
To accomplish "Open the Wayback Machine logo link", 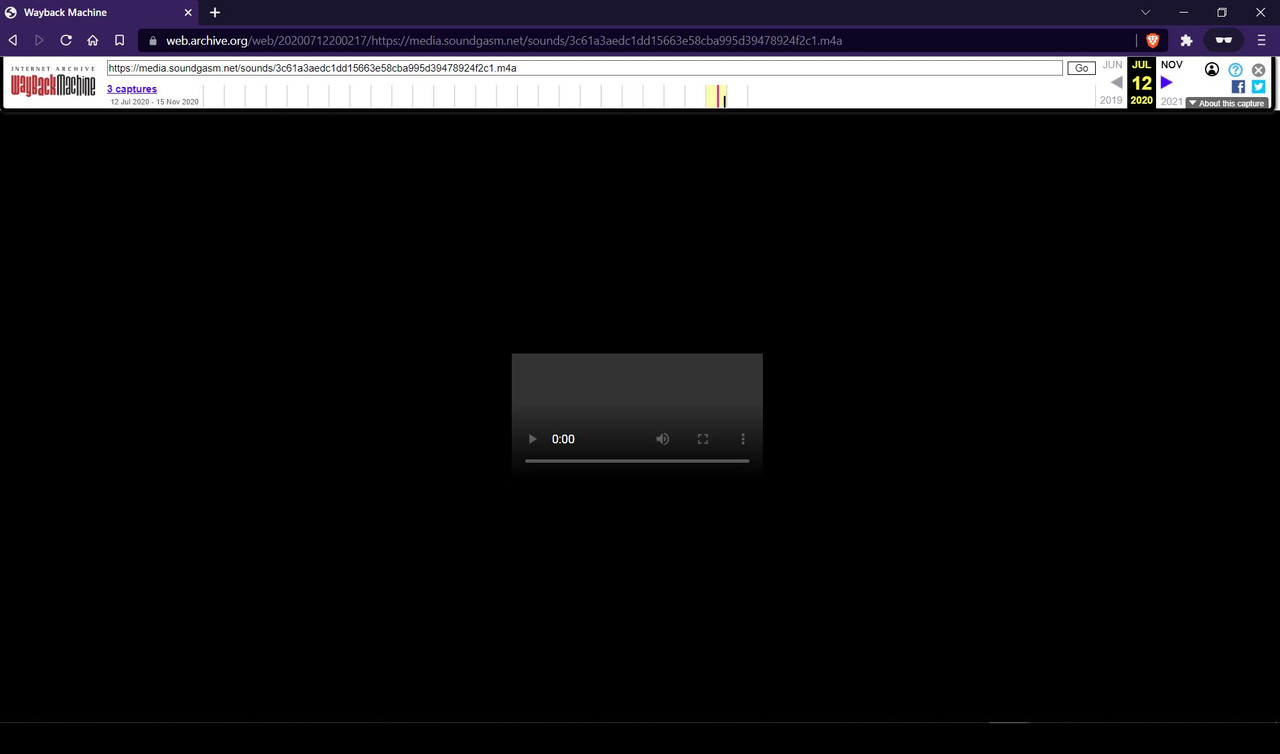I will click(53, 82).
